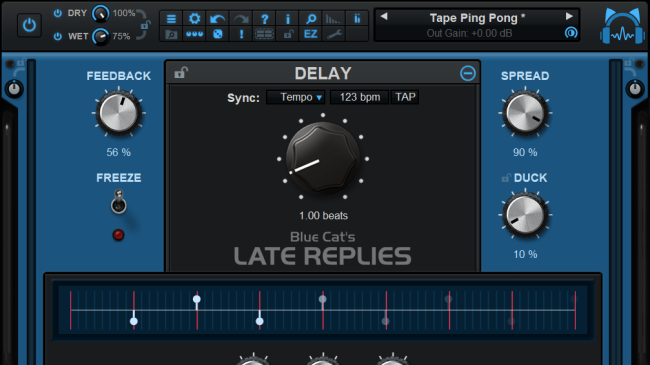
Task: Open the about info icon
Action: point(288,19)
